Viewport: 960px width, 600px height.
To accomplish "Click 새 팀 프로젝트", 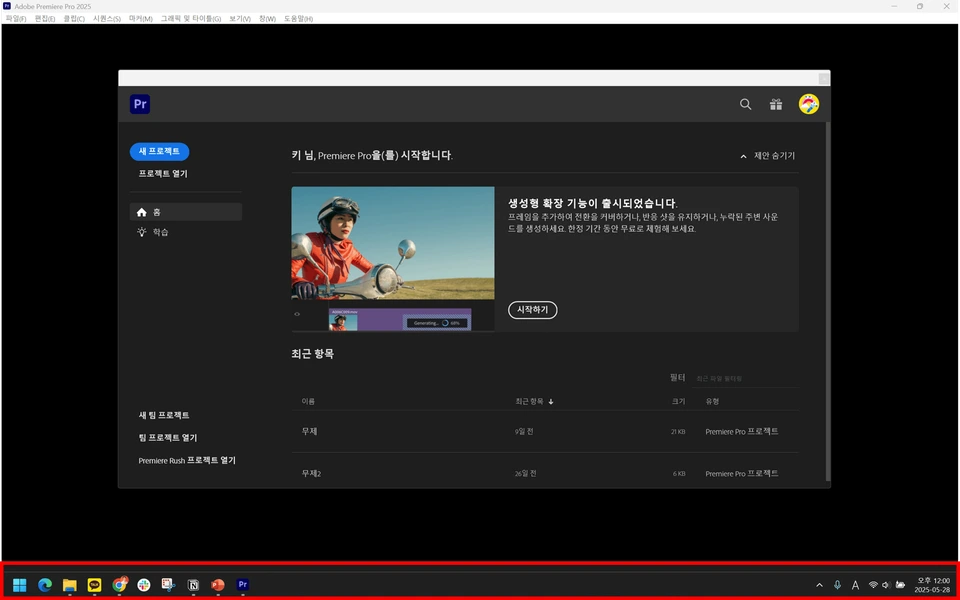I will (163, 415).
